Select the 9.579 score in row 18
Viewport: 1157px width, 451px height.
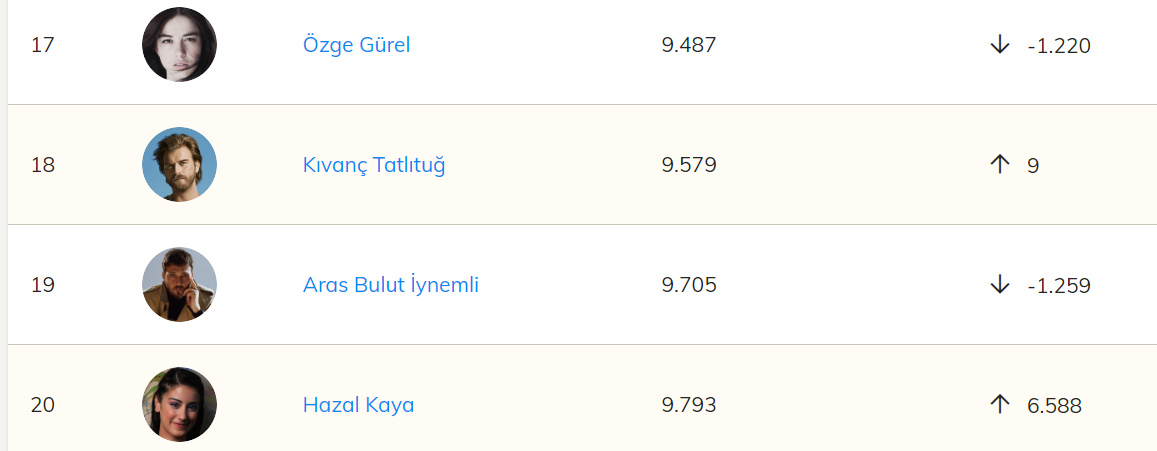coord(689,165)
